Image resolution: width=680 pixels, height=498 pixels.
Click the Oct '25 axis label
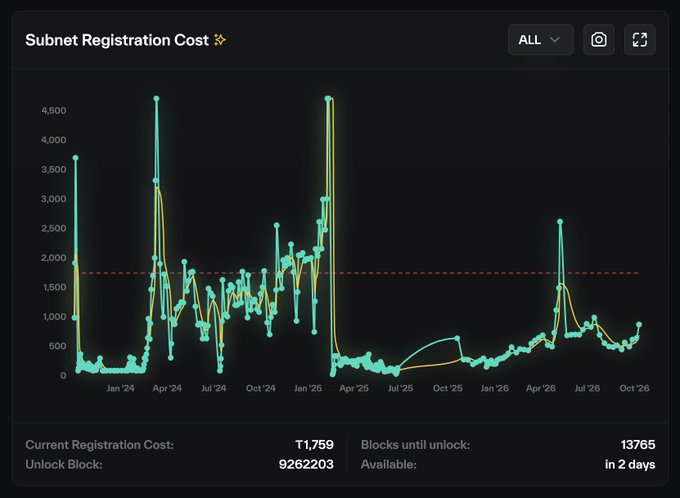pos(448,388)
